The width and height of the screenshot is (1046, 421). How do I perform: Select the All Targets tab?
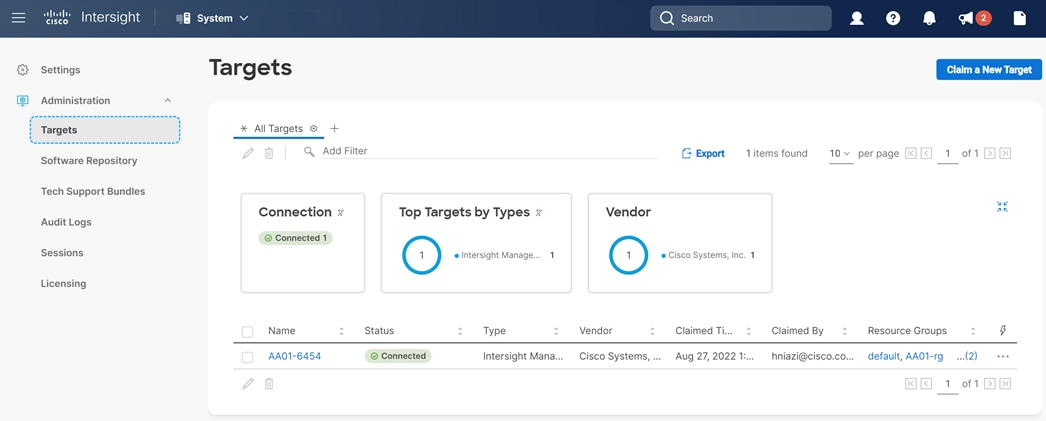click(x=278, y=128)
